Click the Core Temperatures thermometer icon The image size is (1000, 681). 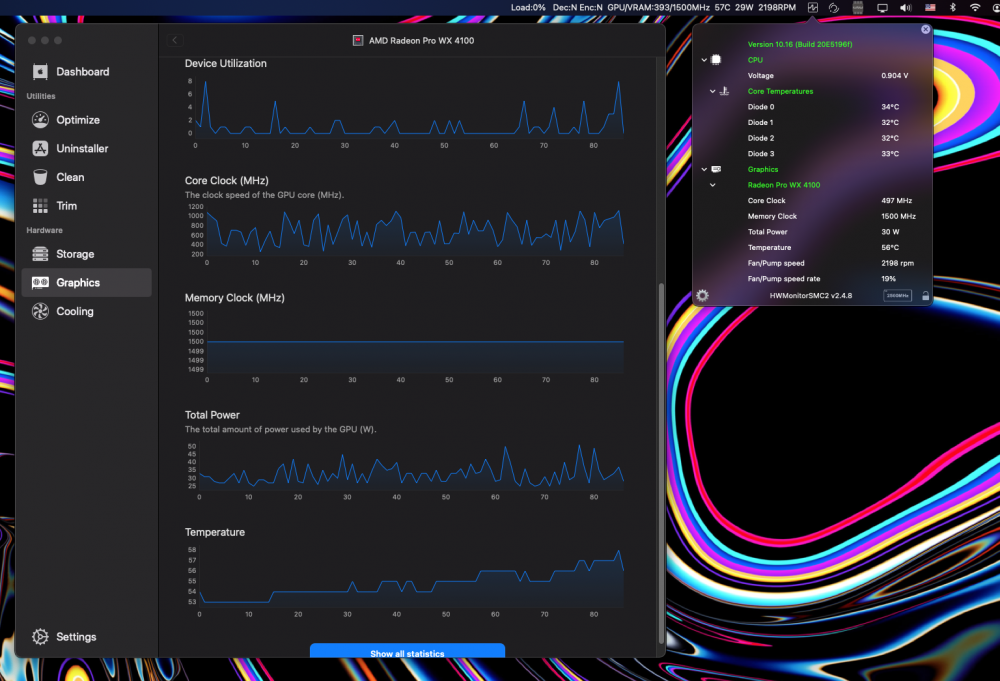(x=724, y=91)
